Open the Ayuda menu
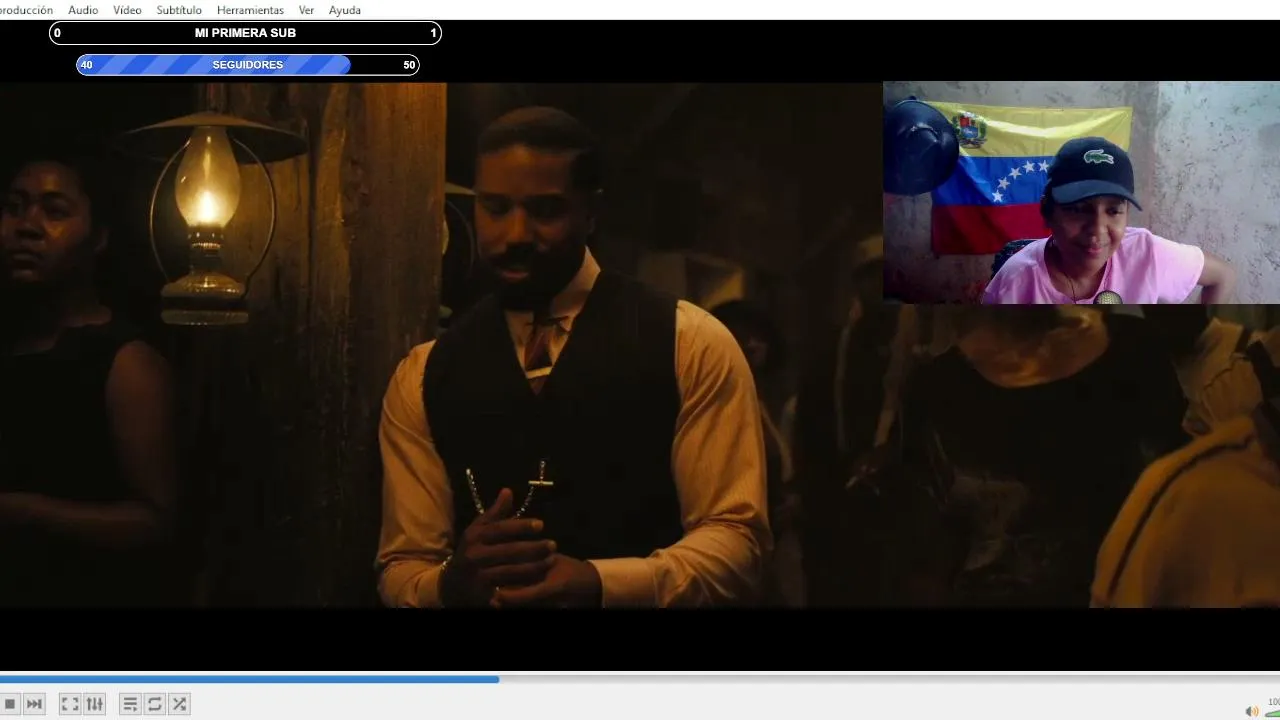The height and width of the screenshot is (720, 1280). coord(345,10)
